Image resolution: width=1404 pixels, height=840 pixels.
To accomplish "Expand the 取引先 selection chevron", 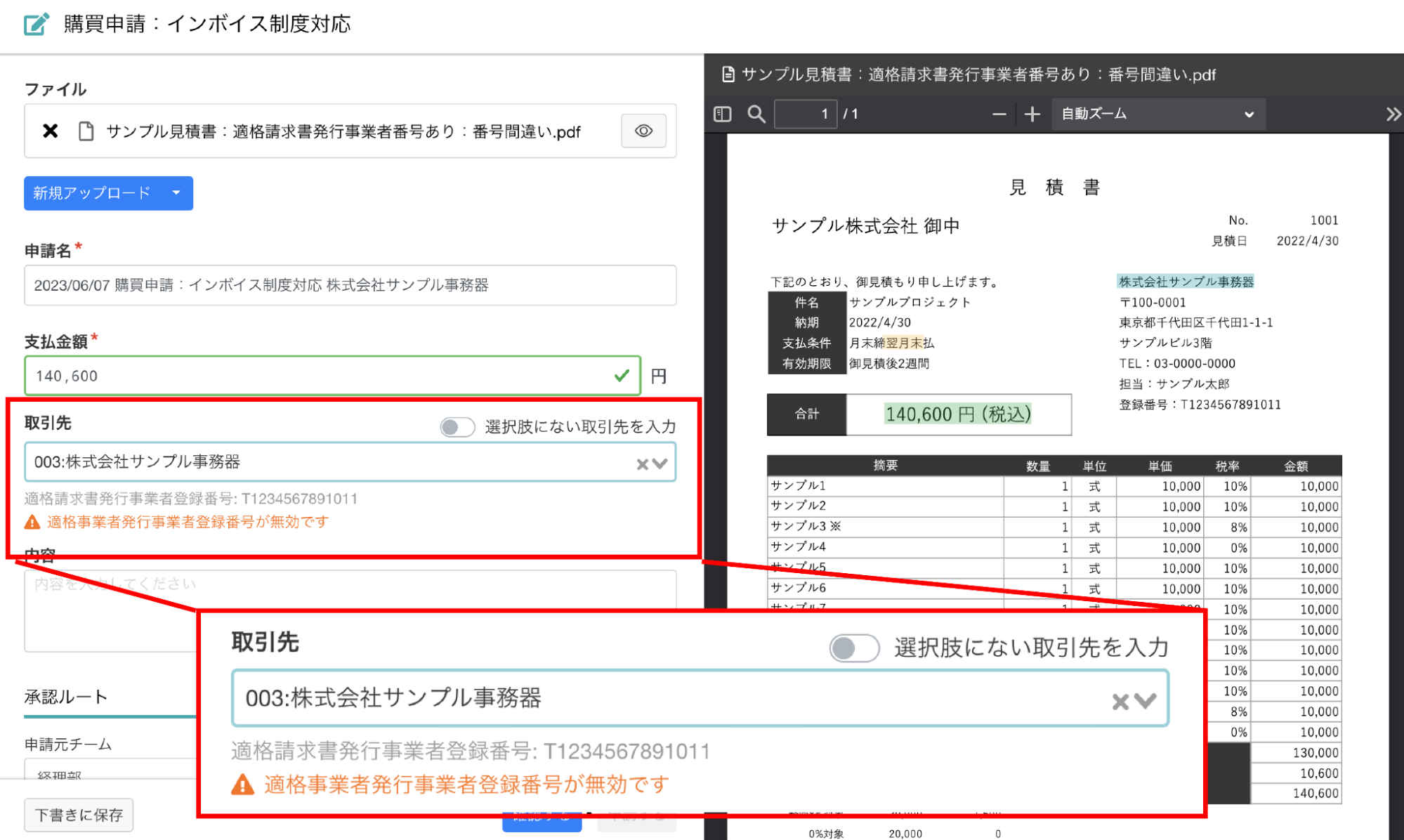I will pos(660,464).
